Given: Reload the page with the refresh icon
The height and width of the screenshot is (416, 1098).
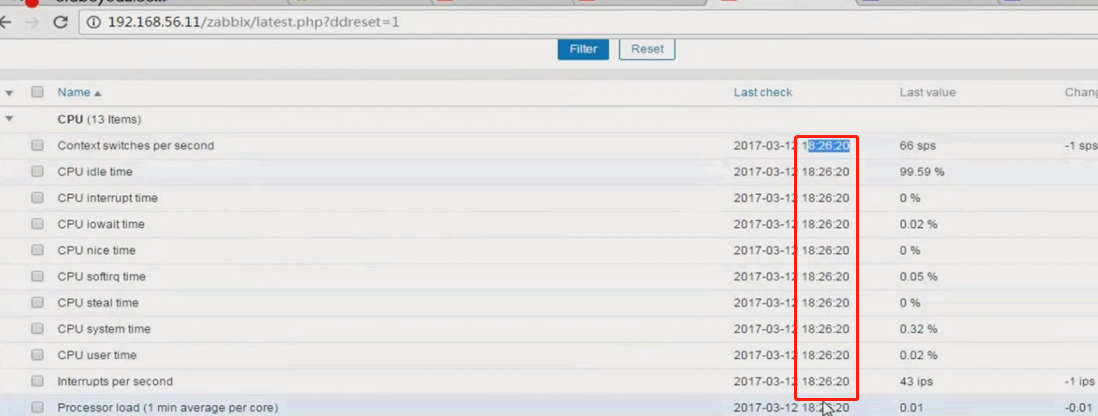Looking at the screenshot, I should pos(60,22).
